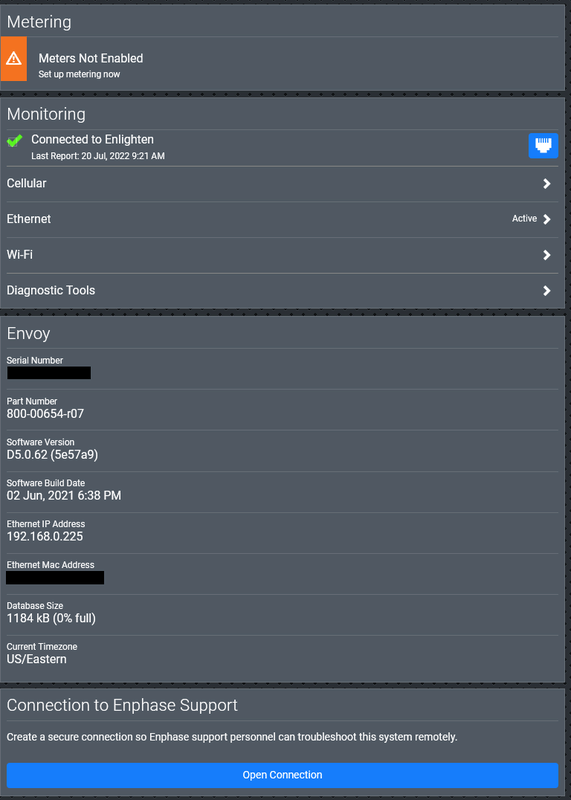
Task: Expand the Ethernet Active chevron
Action: tap(547, 219)
